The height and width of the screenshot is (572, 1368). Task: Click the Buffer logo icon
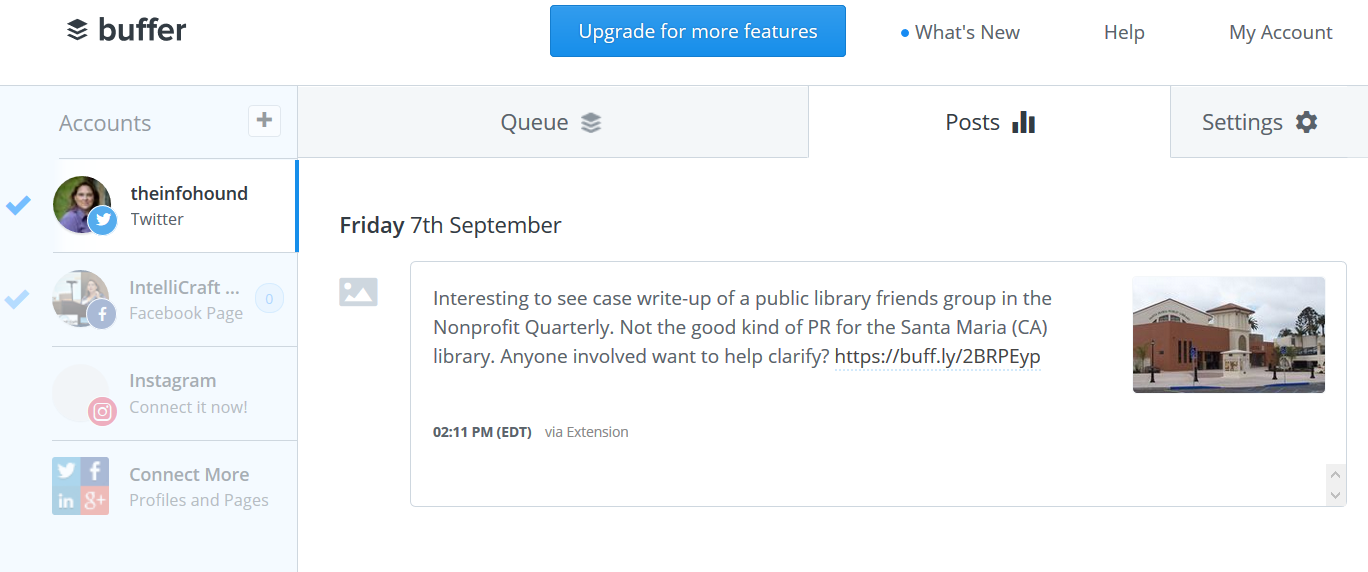tap(77, 31)
